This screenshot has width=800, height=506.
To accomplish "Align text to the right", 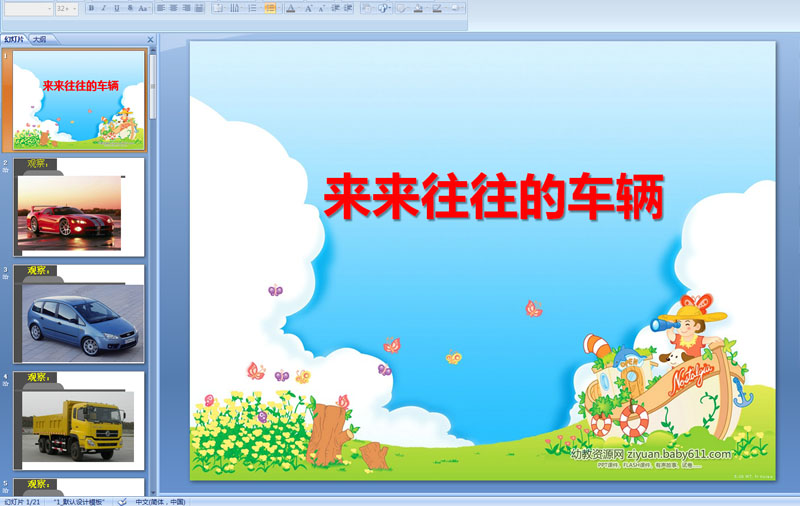I will [186, 8].
